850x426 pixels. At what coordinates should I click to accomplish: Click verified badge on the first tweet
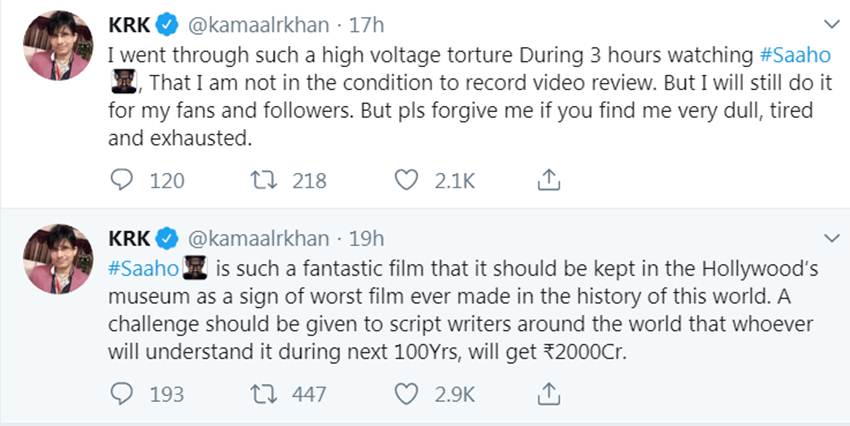(x=167, y=24)
